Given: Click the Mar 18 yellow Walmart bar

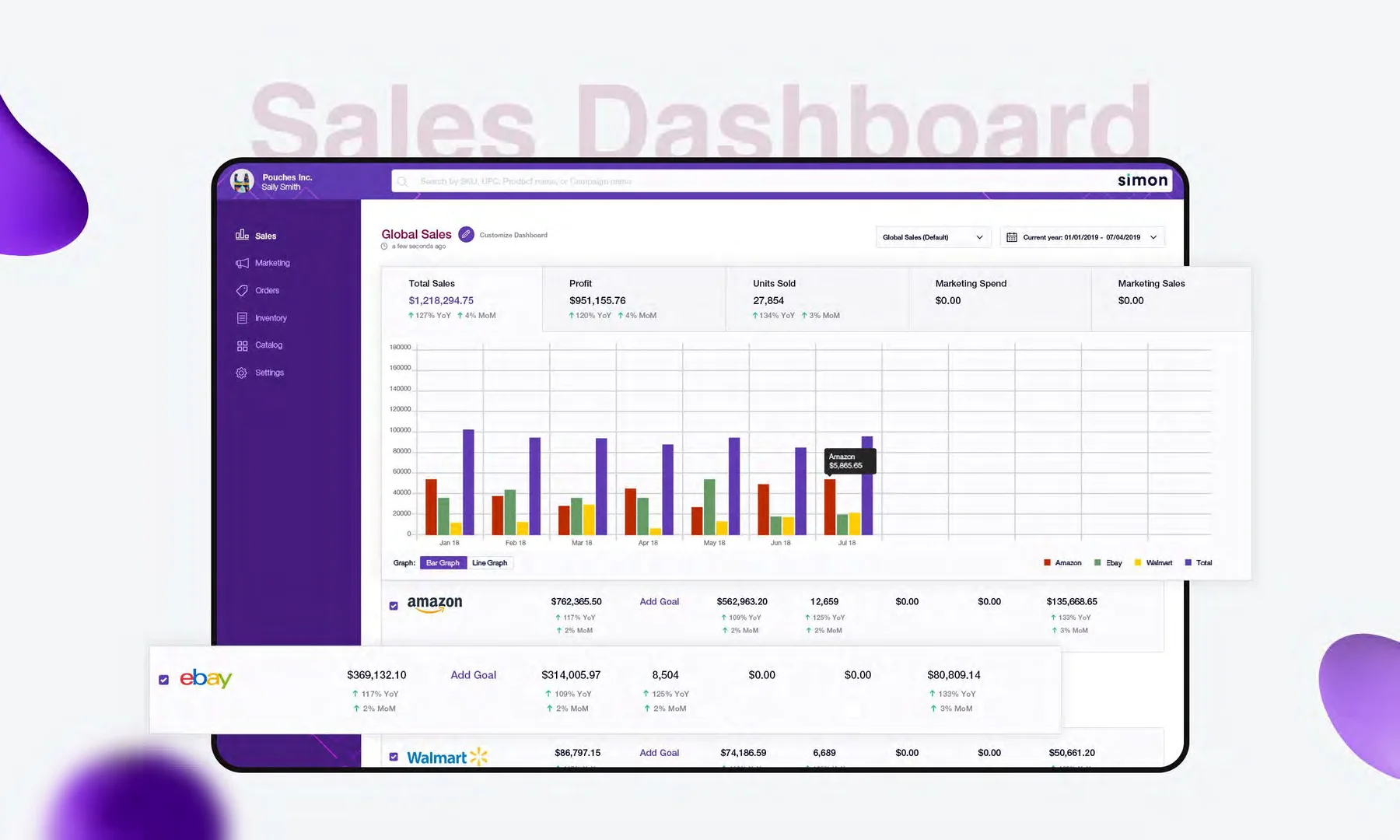Looking at the screenshot, I should [x=589, y=520].
